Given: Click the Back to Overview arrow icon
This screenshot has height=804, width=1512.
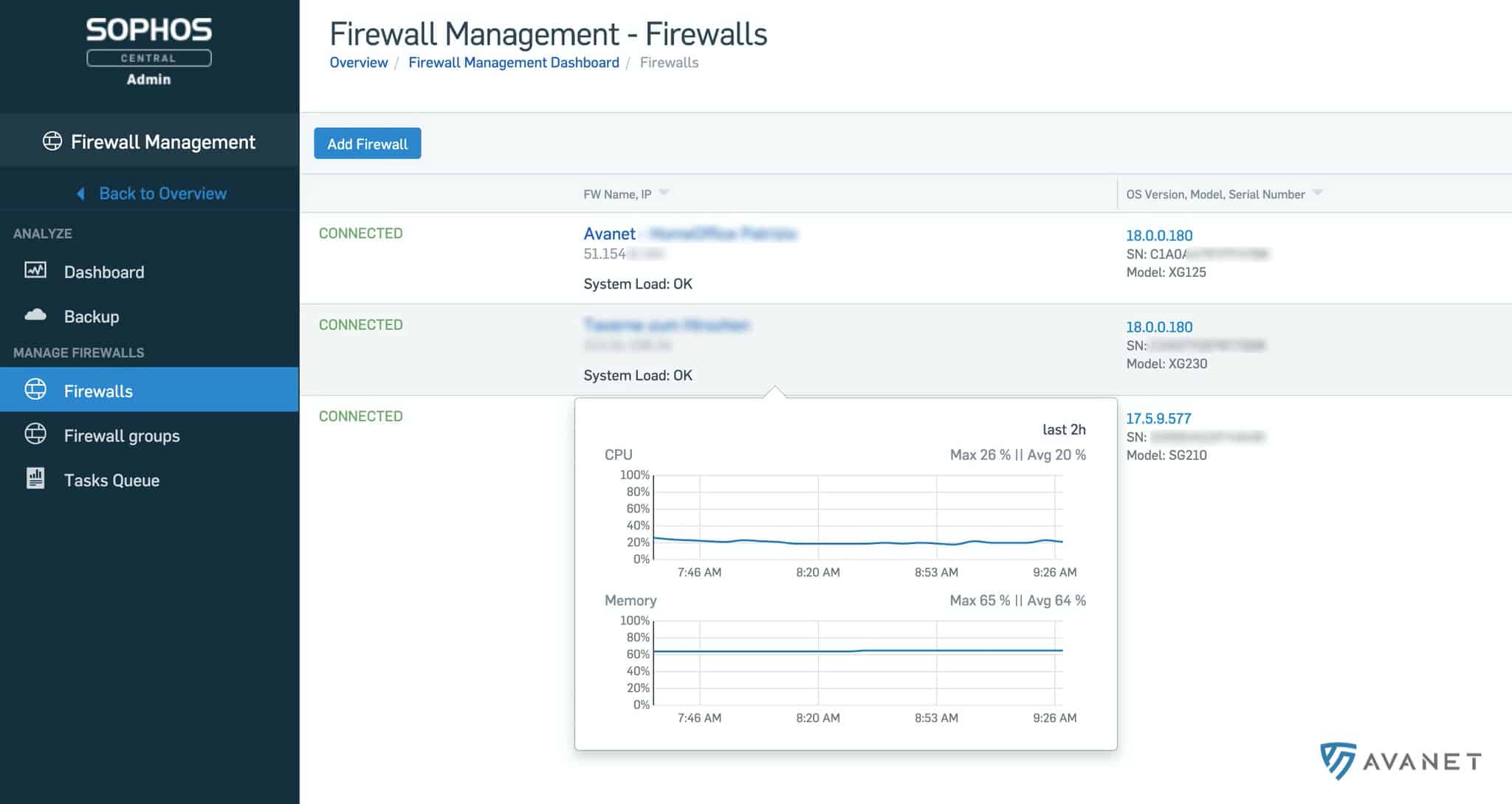Looking at the screenshot, I should point(80,193).
